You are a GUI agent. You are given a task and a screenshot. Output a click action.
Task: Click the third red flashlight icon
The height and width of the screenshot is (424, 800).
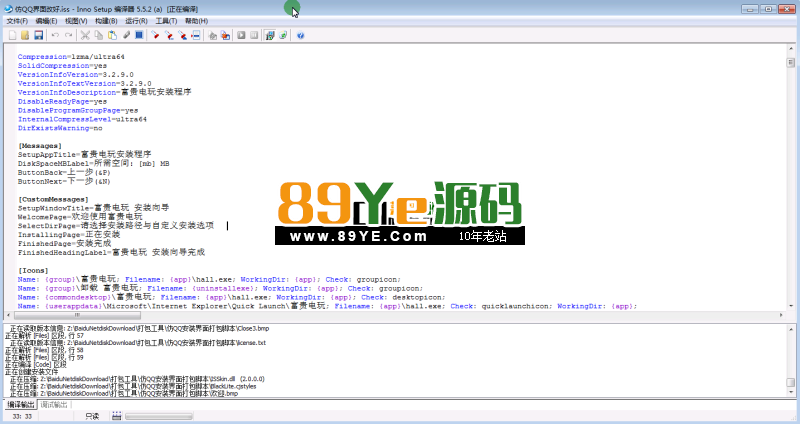tap(182, 35)
